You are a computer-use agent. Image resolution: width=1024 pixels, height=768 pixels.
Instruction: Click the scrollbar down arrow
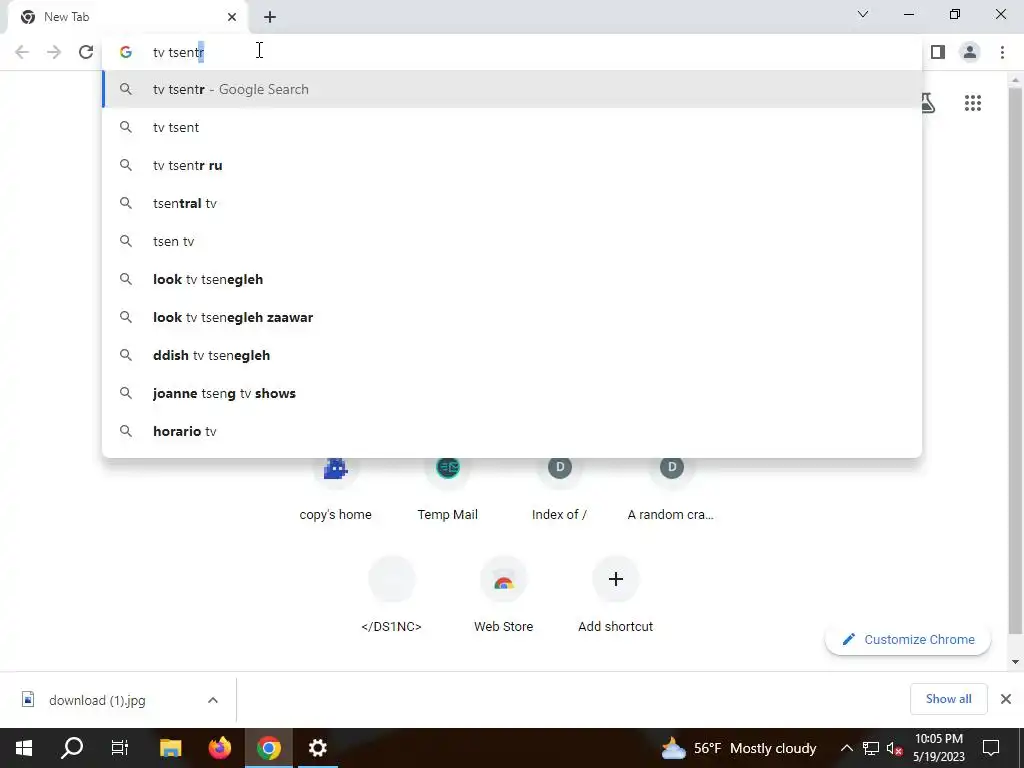point(1015,662)
